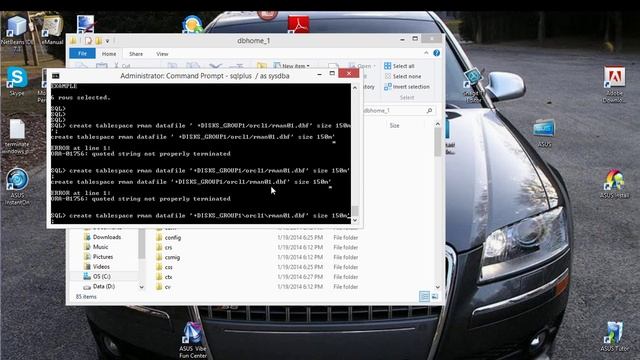Maximize the Command Prompt window
The height and width of the screenshot is (360, 640).
point(332,73)
